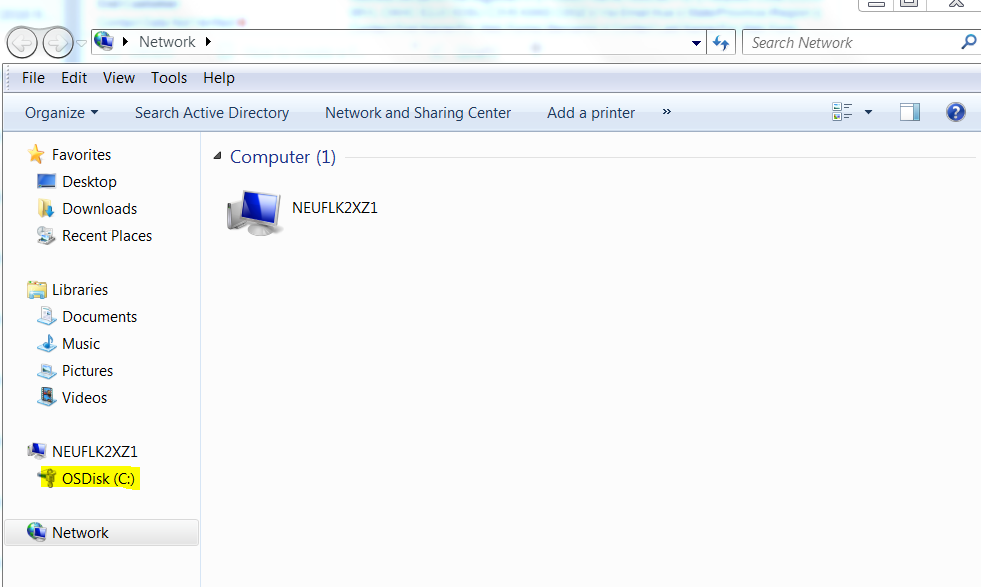Image resolution: width=981 pixels, height=587 pixels.
Task: Click the Videos filmstrip icon
Action: [46, 397]
